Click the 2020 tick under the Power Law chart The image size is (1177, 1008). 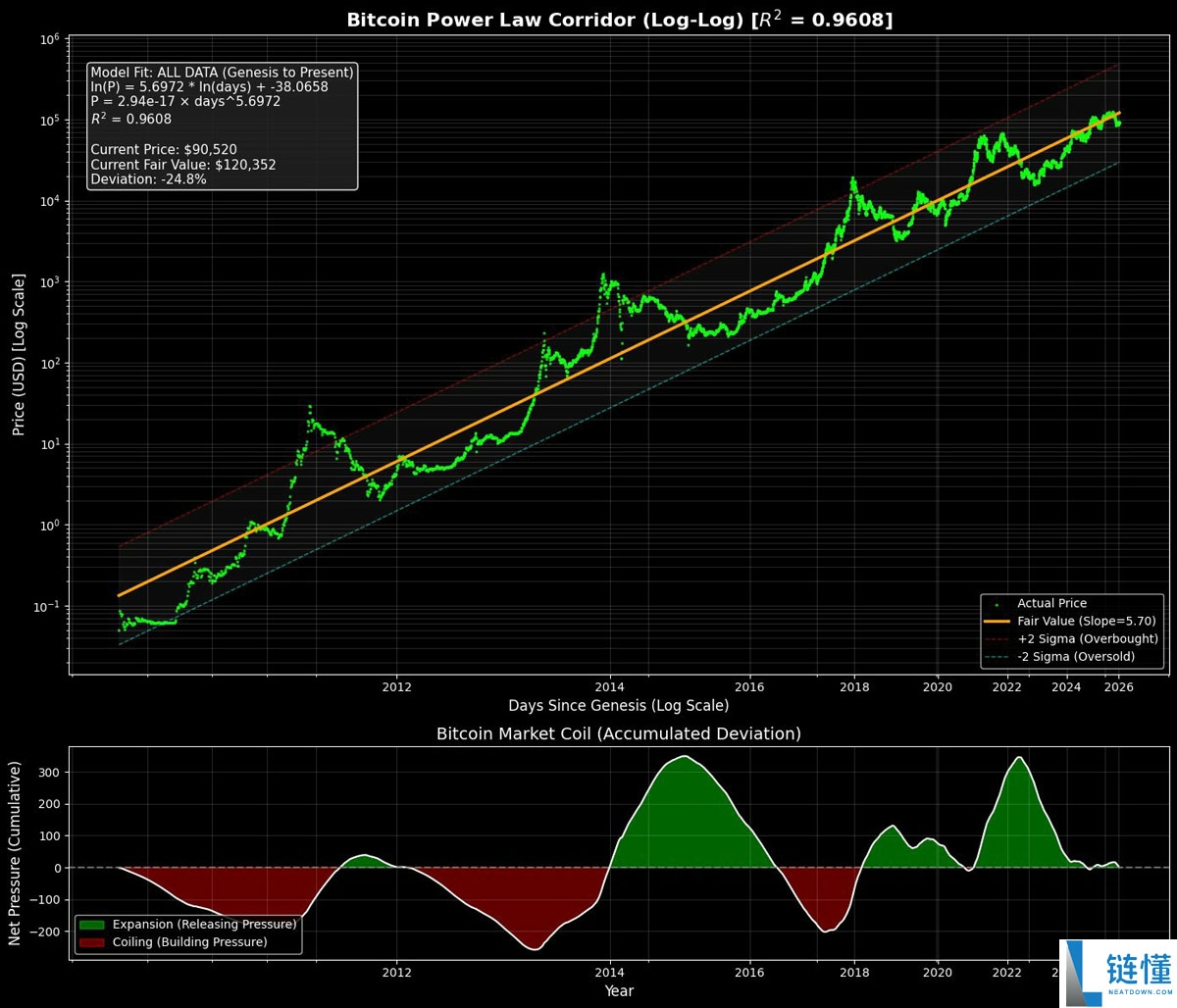coord(938,687)
